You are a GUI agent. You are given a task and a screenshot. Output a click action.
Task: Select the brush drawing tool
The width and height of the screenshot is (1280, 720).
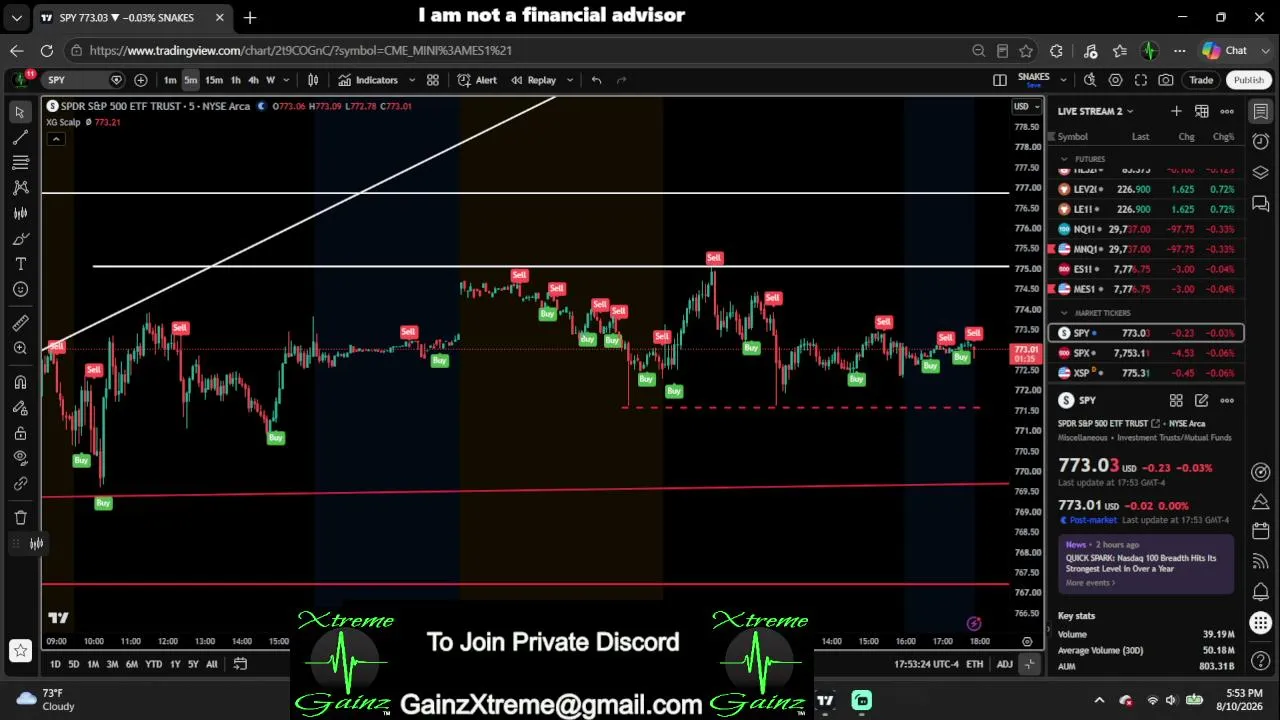20,239
